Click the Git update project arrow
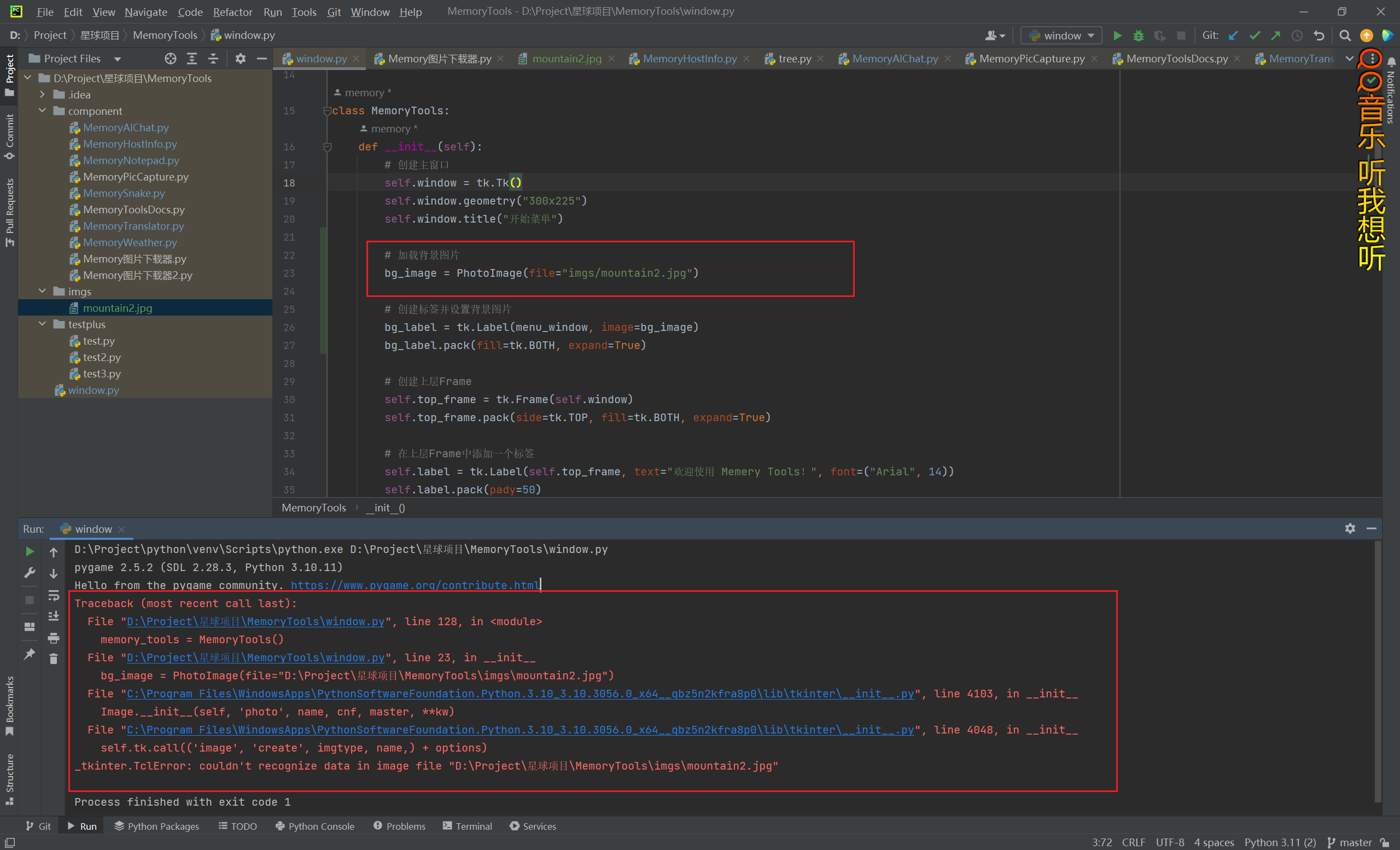This screenshot has width=1400, height=850. click(x=1234, y=35)
